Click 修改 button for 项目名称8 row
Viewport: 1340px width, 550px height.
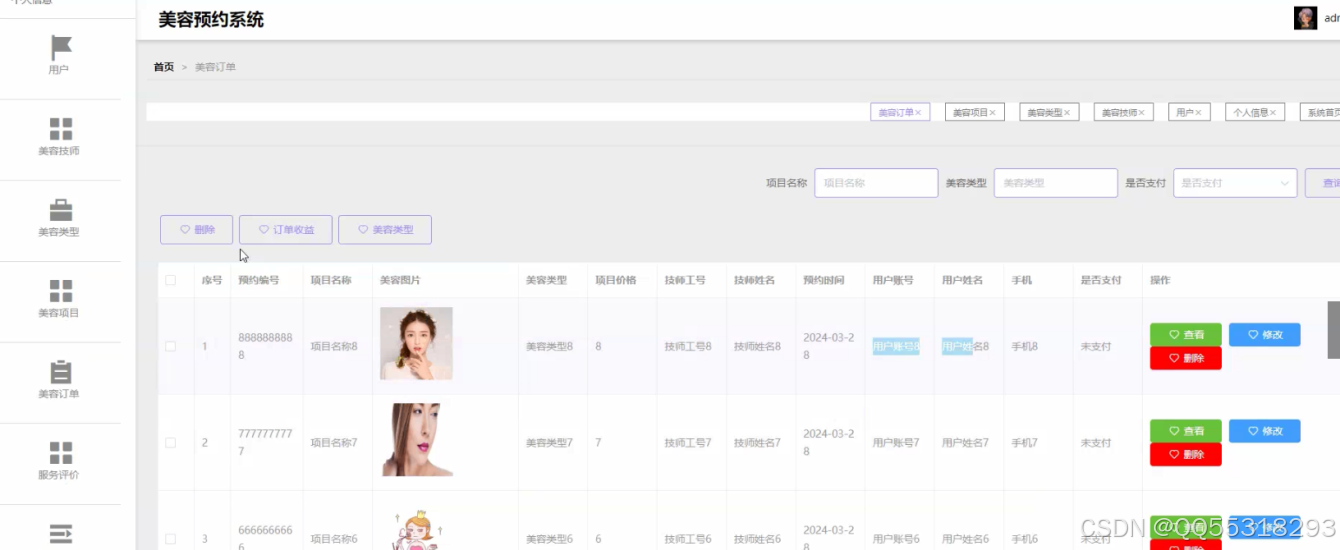(1264, 335)
